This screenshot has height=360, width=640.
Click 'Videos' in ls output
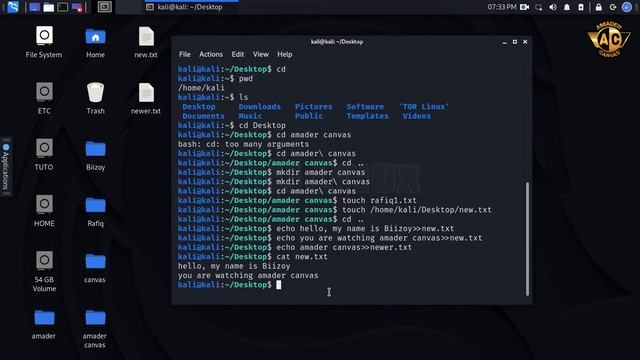tap(416, 116)
